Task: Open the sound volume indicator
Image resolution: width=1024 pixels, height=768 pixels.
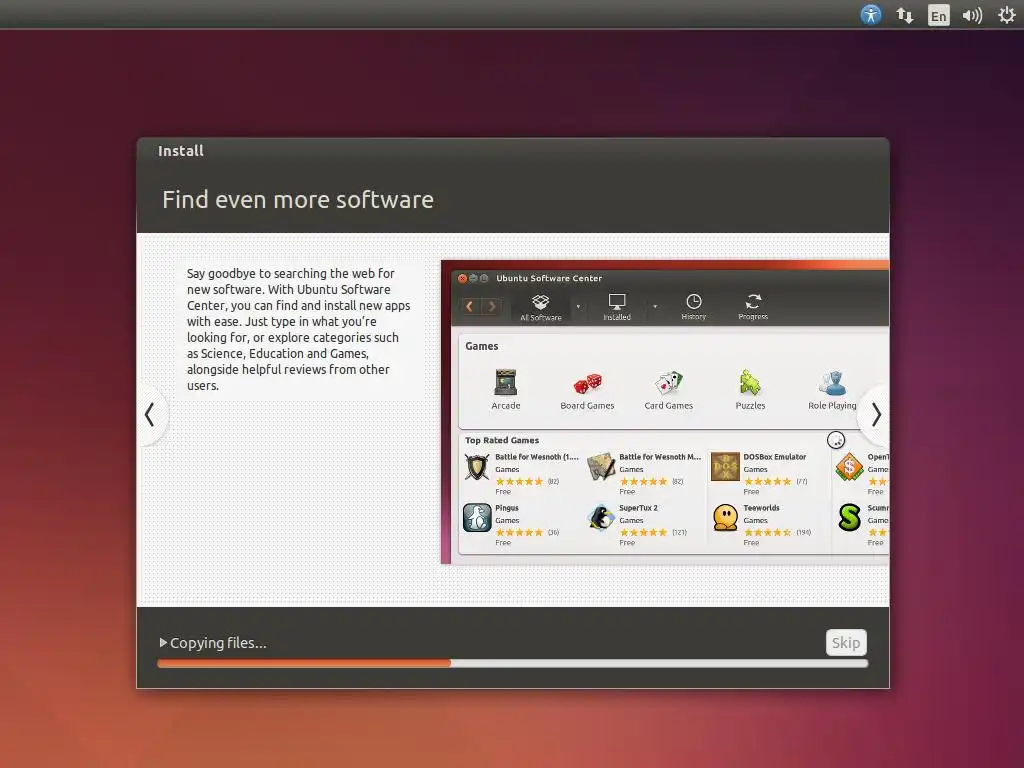Action: point(972,15)
